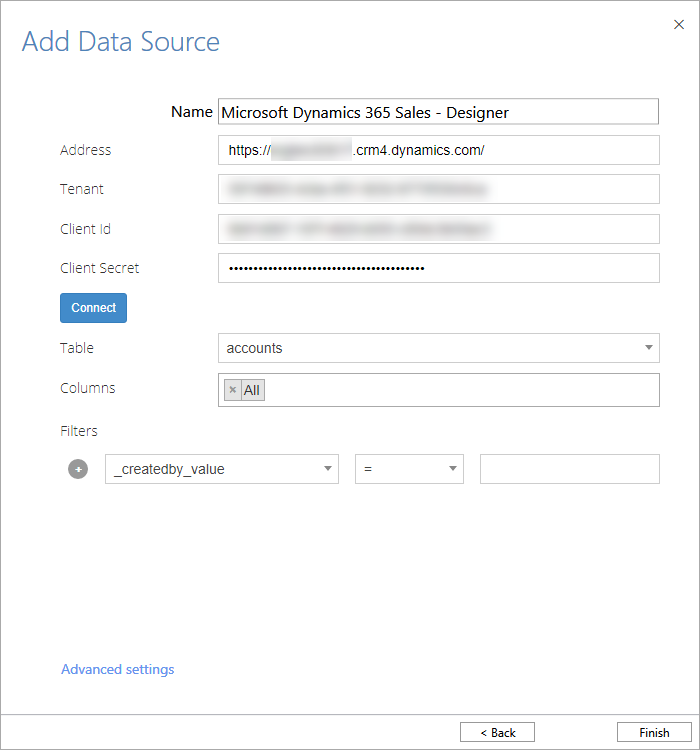Click inside the Columns multi-select box

point(439,390)
